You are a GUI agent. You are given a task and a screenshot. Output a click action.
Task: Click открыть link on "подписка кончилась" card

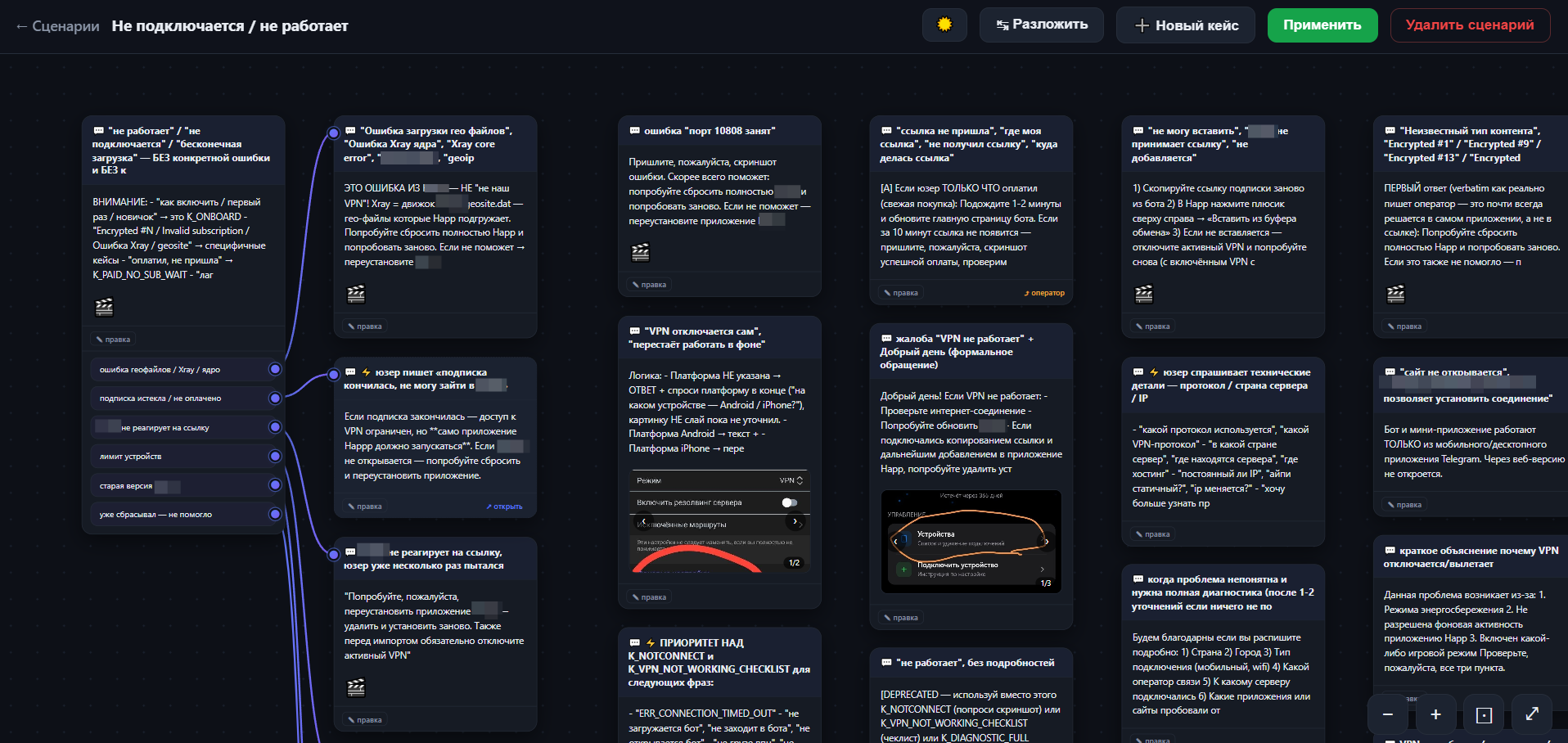504,507
